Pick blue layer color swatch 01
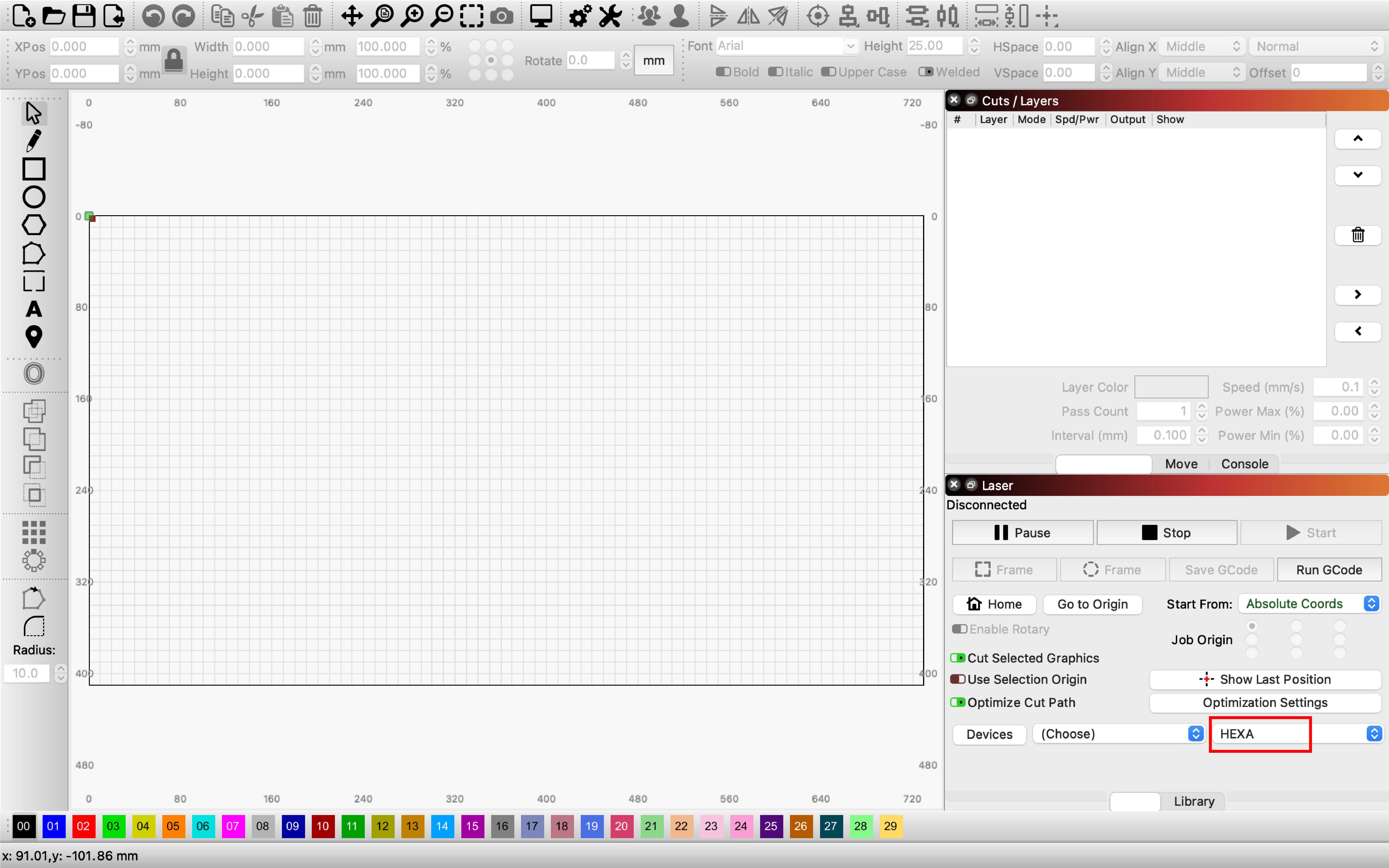The image size is (1389, 868). pos(53,826)
